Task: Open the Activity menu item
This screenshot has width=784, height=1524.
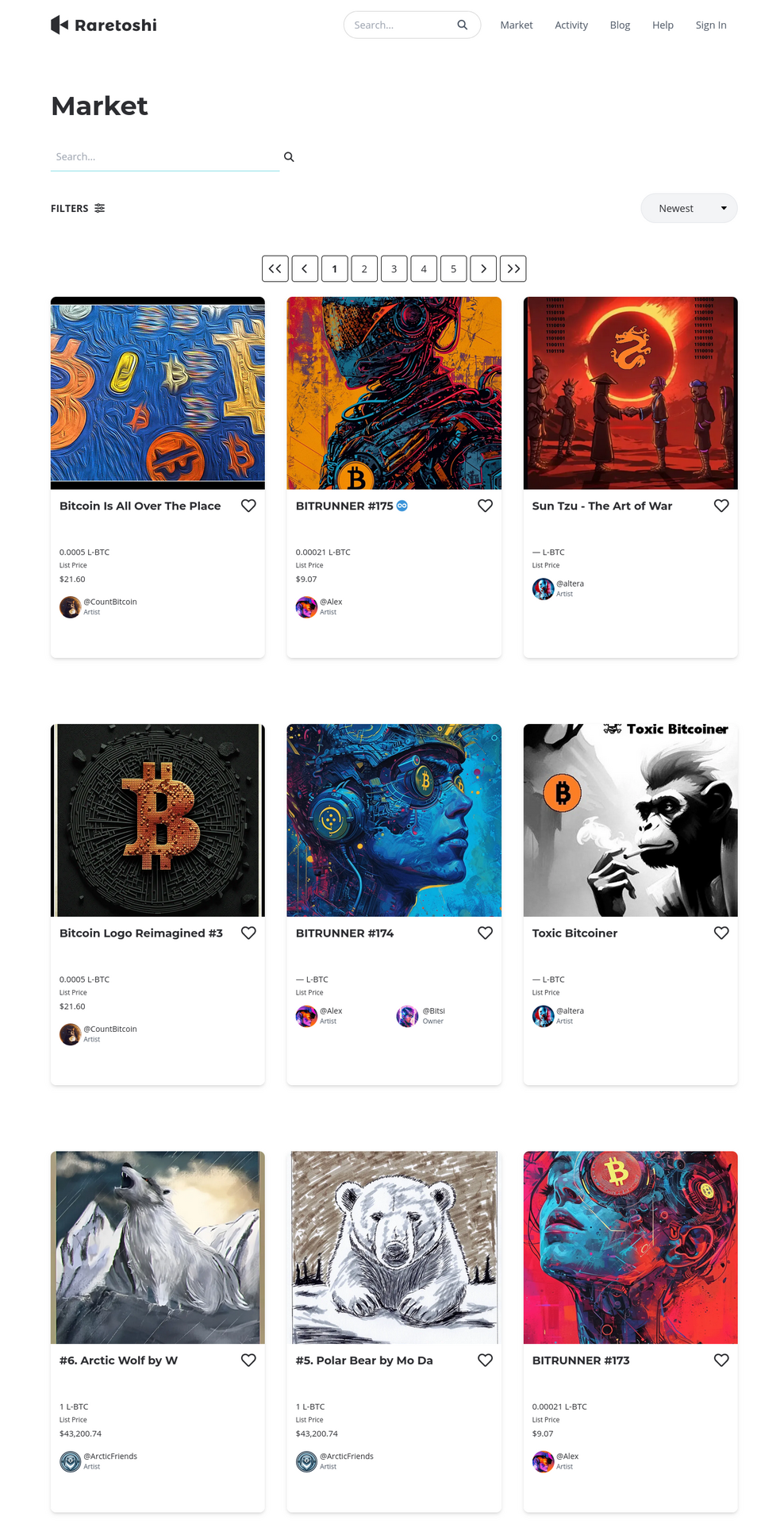Action: 571,25
